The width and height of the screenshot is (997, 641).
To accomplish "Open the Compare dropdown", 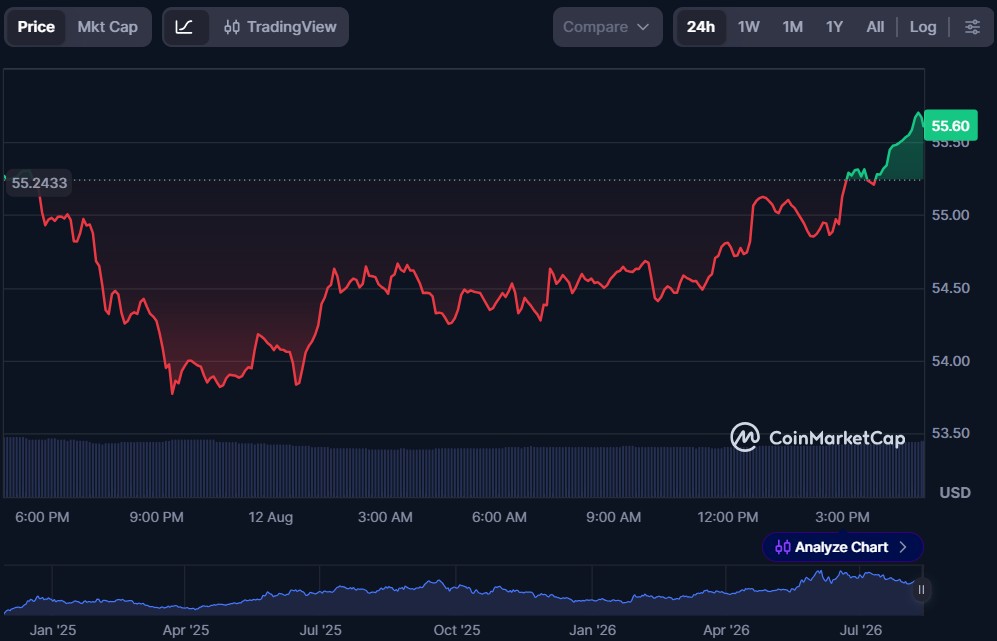I will tap(607, 27).
